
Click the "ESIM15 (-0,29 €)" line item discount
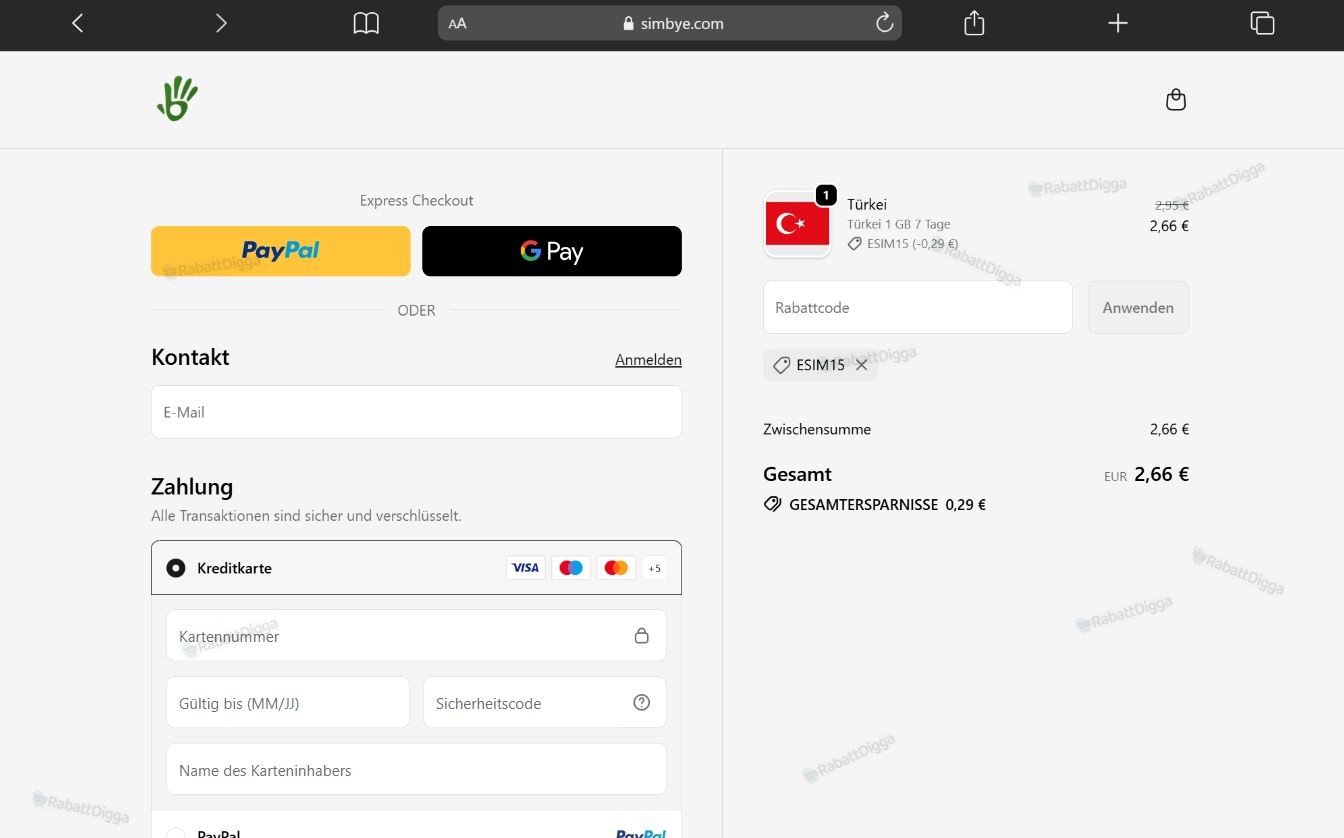coord(903,243)
